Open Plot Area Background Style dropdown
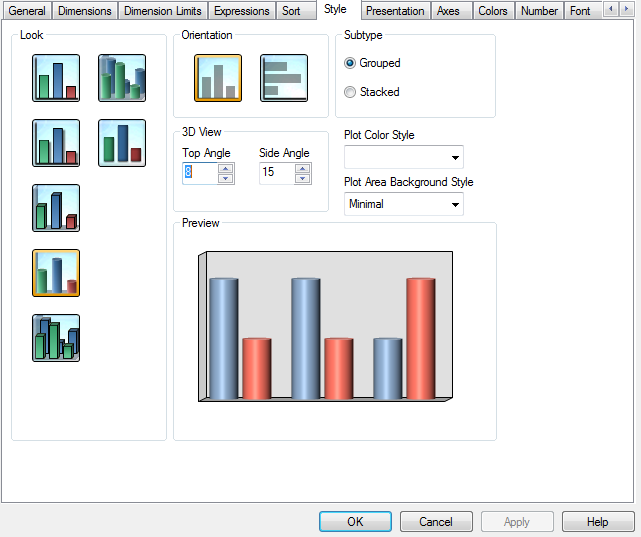This screenshot has width=641, height=537. (x=403, y=204)
